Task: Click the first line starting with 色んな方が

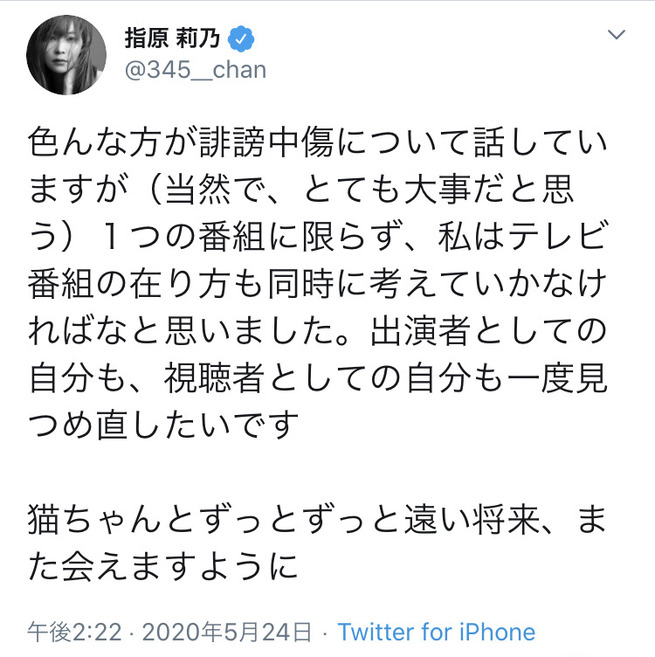Action: click(318, 143)
